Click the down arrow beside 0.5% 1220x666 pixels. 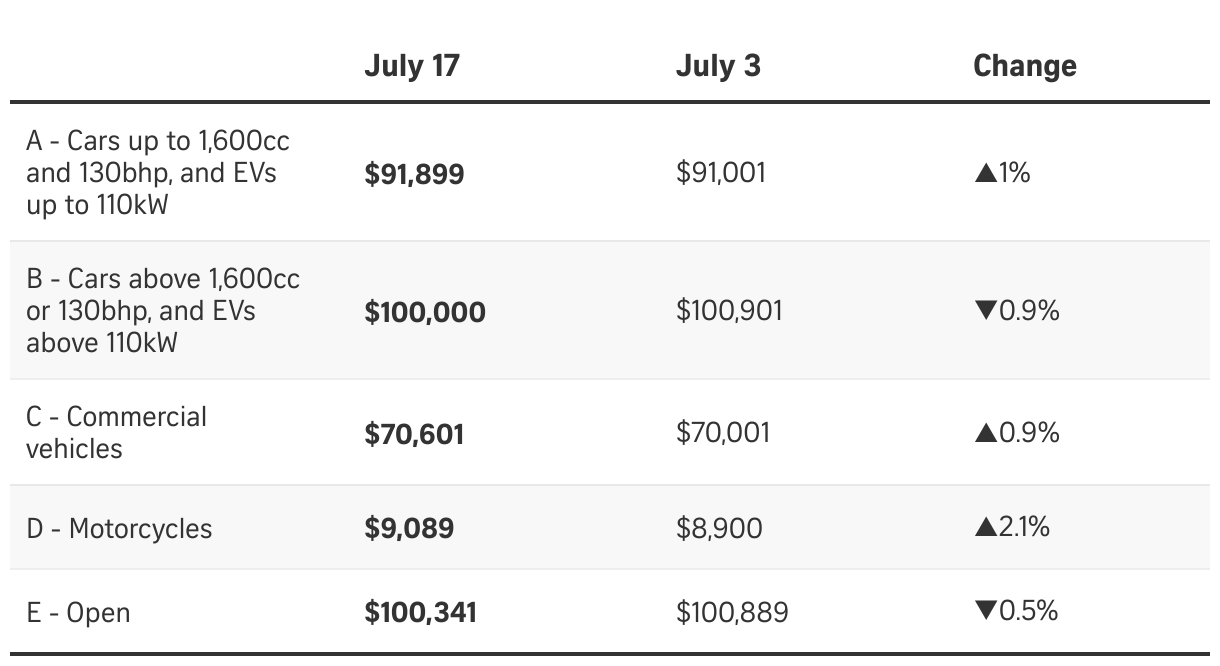pos(985,611)
